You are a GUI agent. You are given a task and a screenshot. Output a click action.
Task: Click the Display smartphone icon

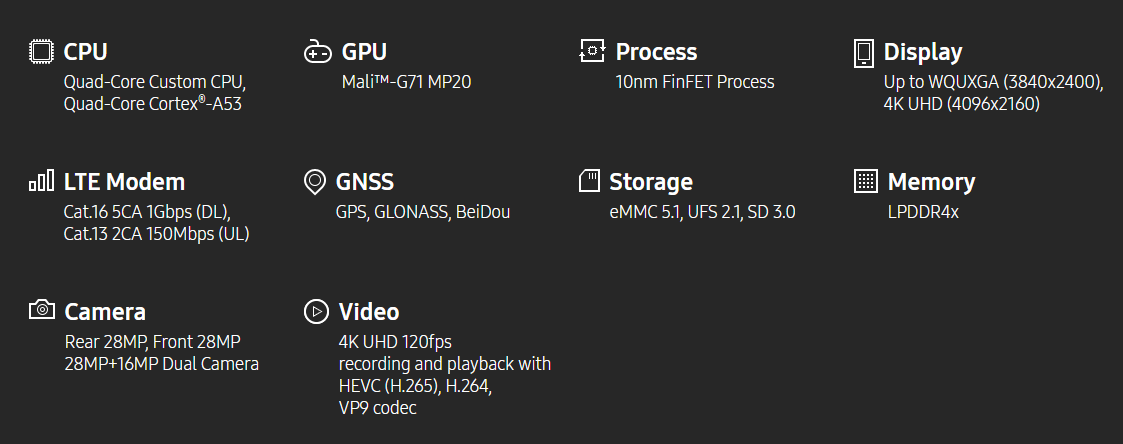(863, 52)
